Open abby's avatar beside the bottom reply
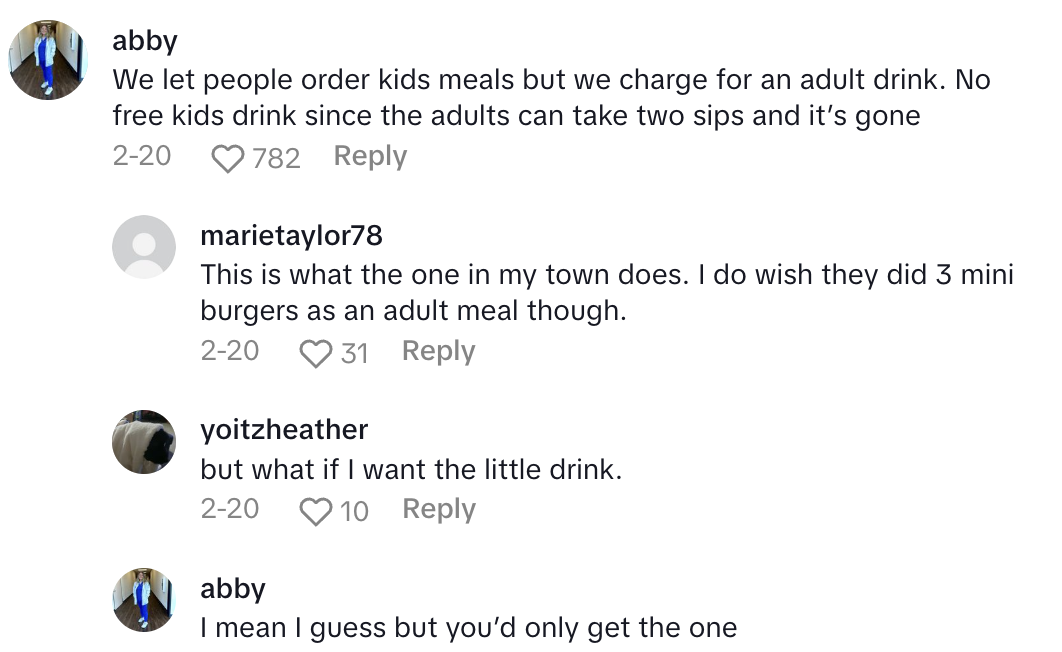Image resolution: width=1062 pixels, height=652 pixels. 144,599
